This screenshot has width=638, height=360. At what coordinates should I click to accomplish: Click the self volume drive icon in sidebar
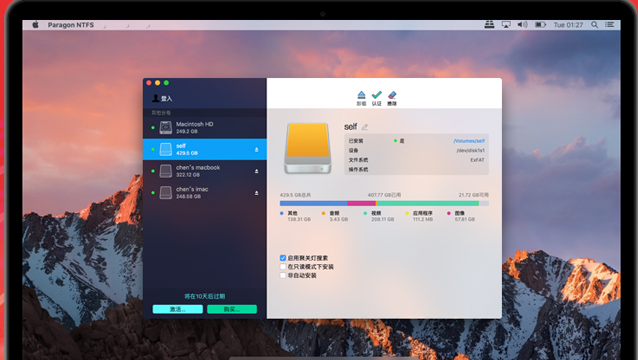coord(166,149)
